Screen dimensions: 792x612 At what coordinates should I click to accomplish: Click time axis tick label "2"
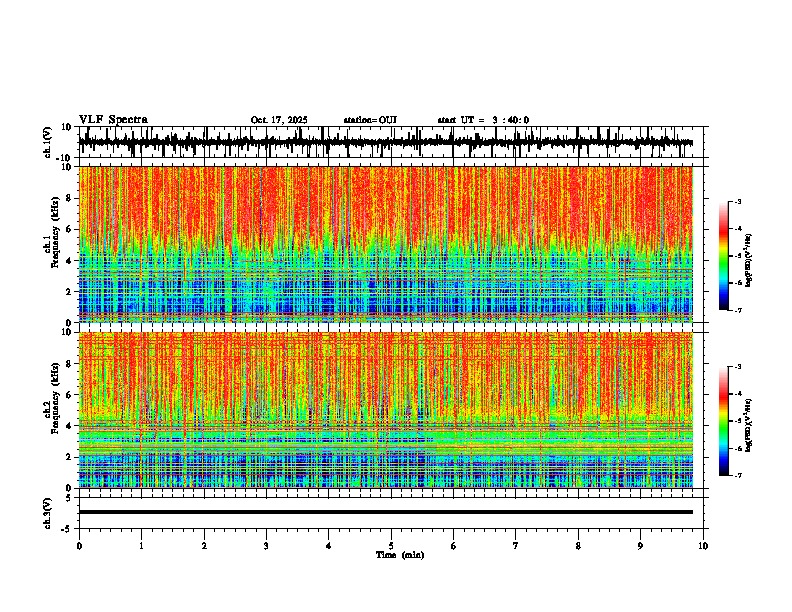[204, 546]
